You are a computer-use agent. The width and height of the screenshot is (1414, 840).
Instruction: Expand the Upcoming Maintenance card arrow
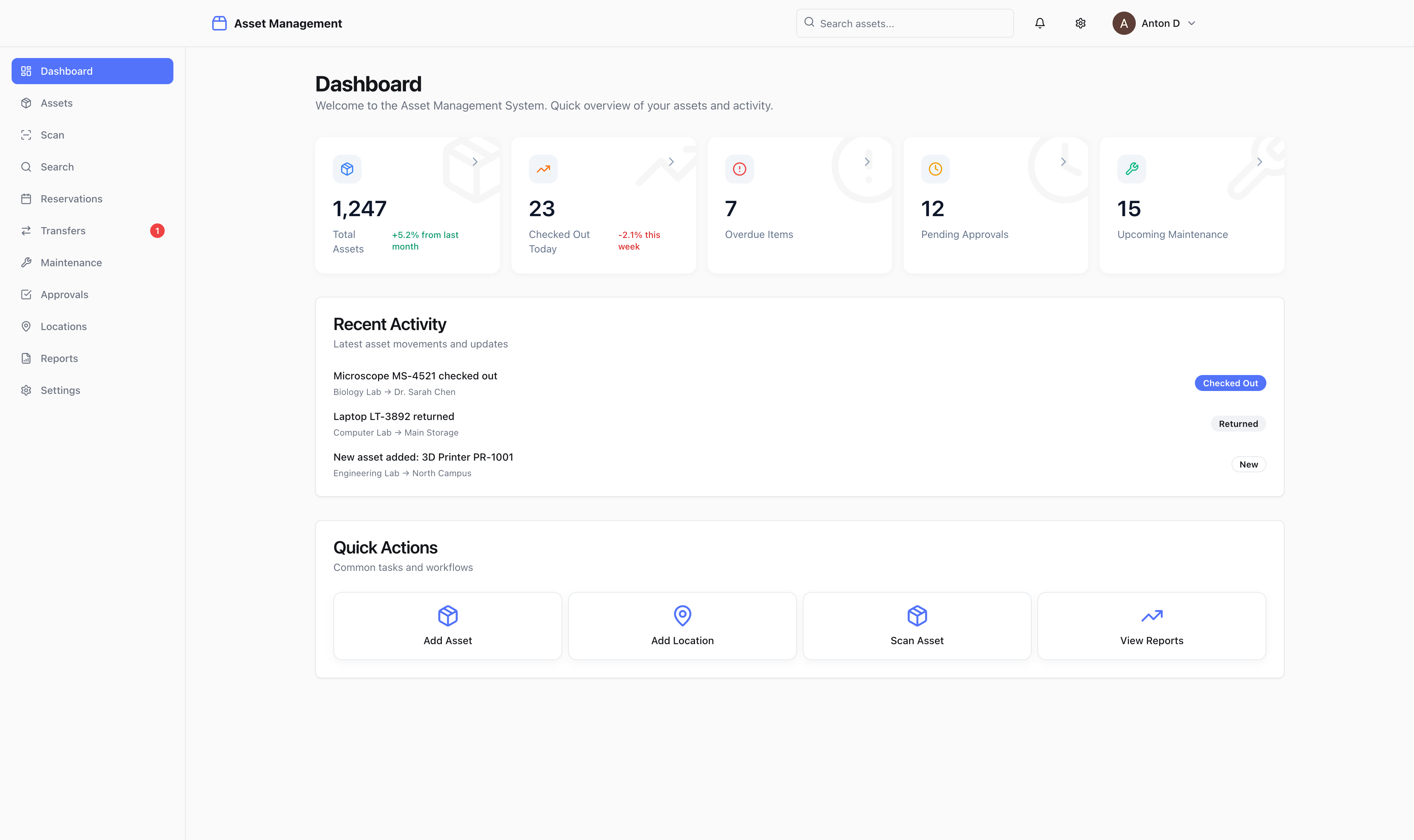pos(1259,162)
